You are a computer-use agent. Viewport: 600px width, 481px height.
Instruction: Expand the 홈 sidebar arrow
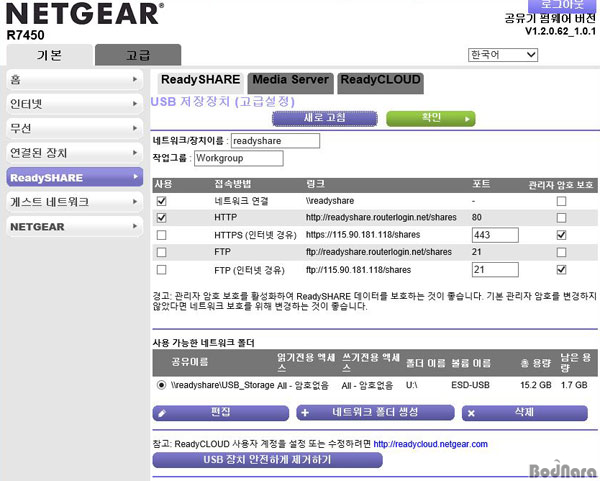click(x=135, y=79)
